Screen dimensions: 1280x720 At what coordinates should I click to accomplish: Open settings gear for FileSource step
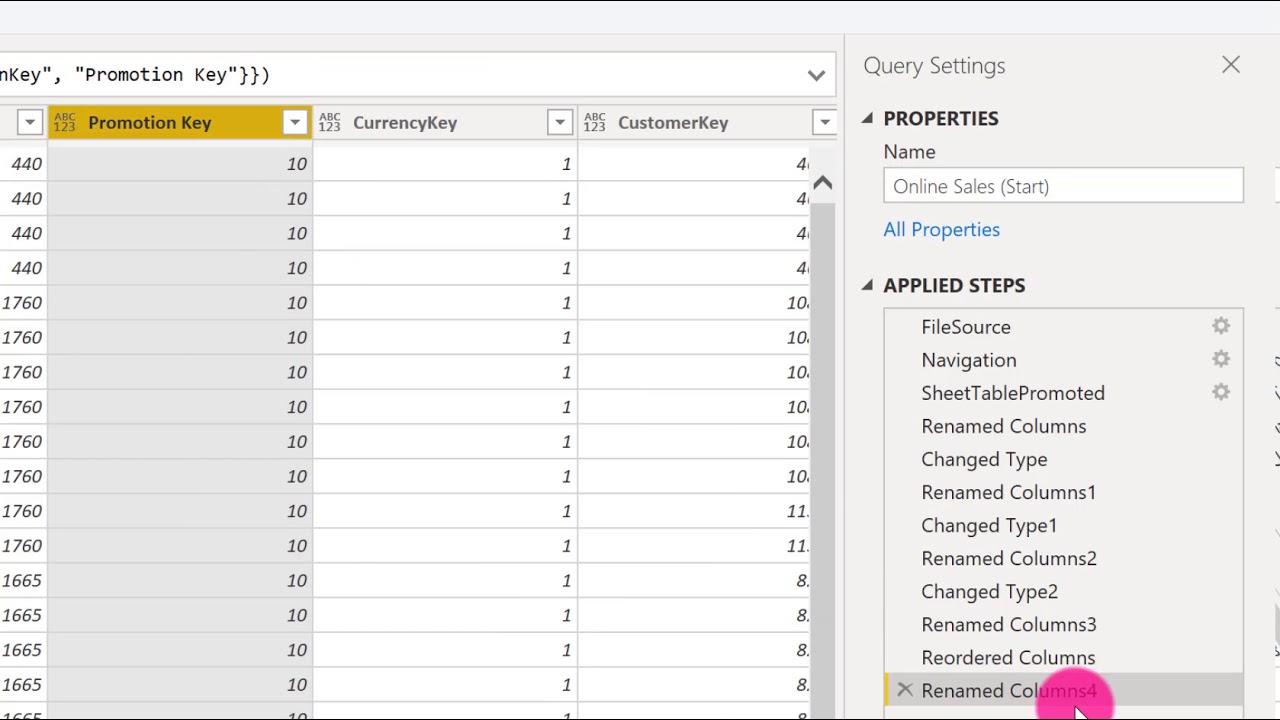click(1221, 326)
